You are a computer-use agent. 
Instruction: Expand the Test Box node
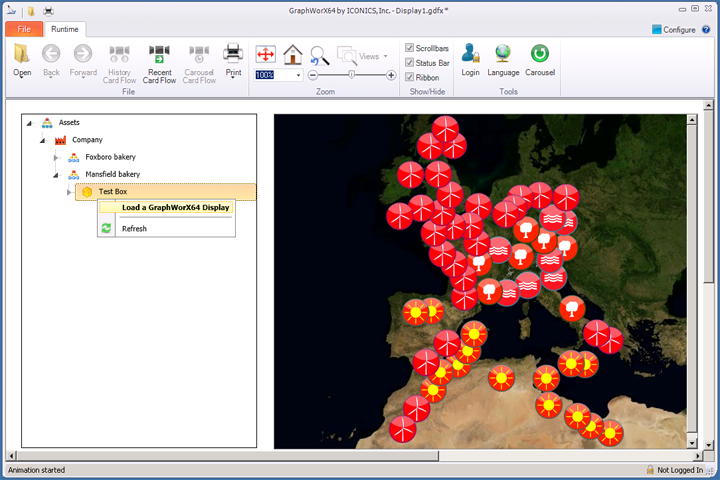pos(69,192)
